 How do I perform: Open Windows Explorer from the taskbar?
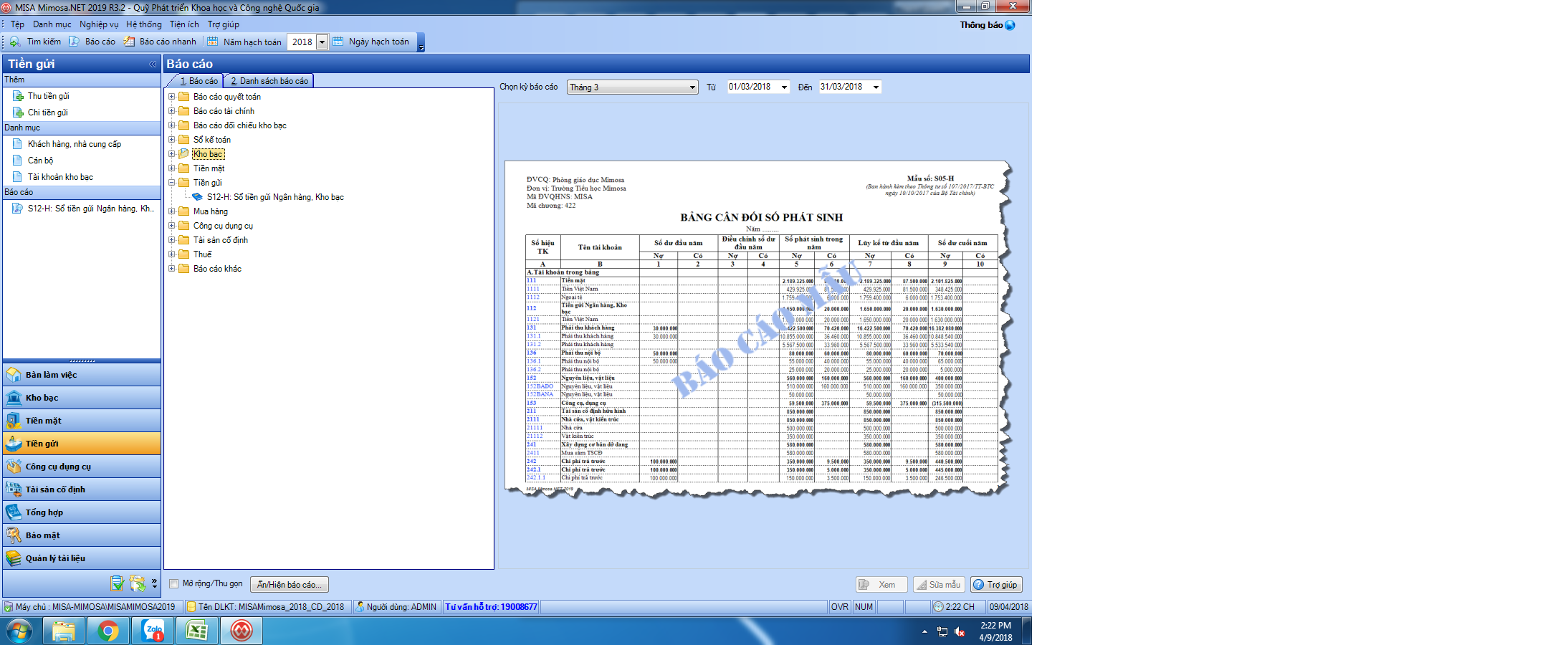click(x=64, y=631)
